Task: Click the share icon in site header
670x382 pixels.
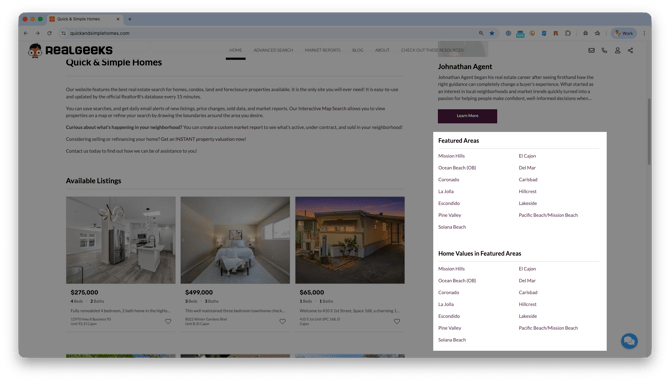Action: [630, 50]
